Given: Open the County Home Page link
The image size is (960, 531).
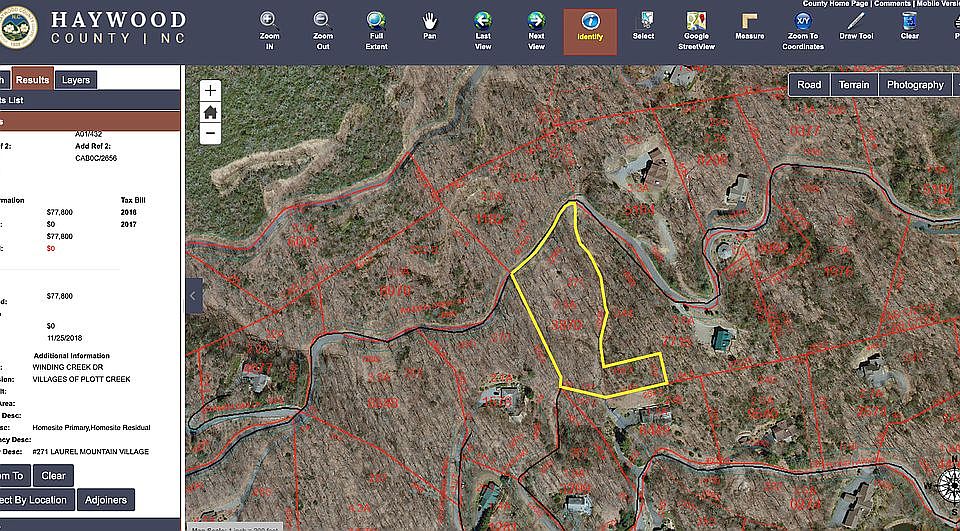Looking at the screenshot, I should (x=836, y=4).
